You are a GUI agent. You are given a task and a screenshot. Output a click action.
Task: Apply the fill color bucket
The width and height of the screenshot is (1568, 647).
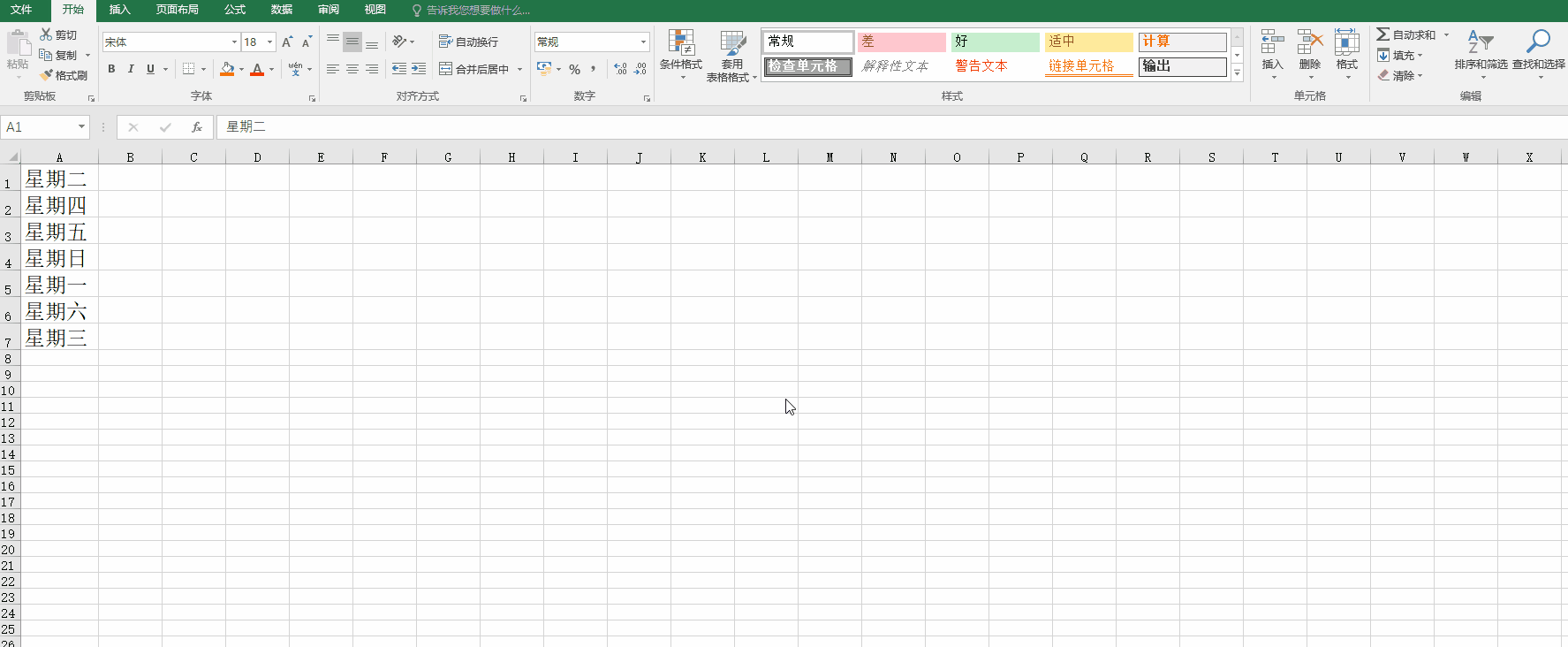click(x=227, y=69)
